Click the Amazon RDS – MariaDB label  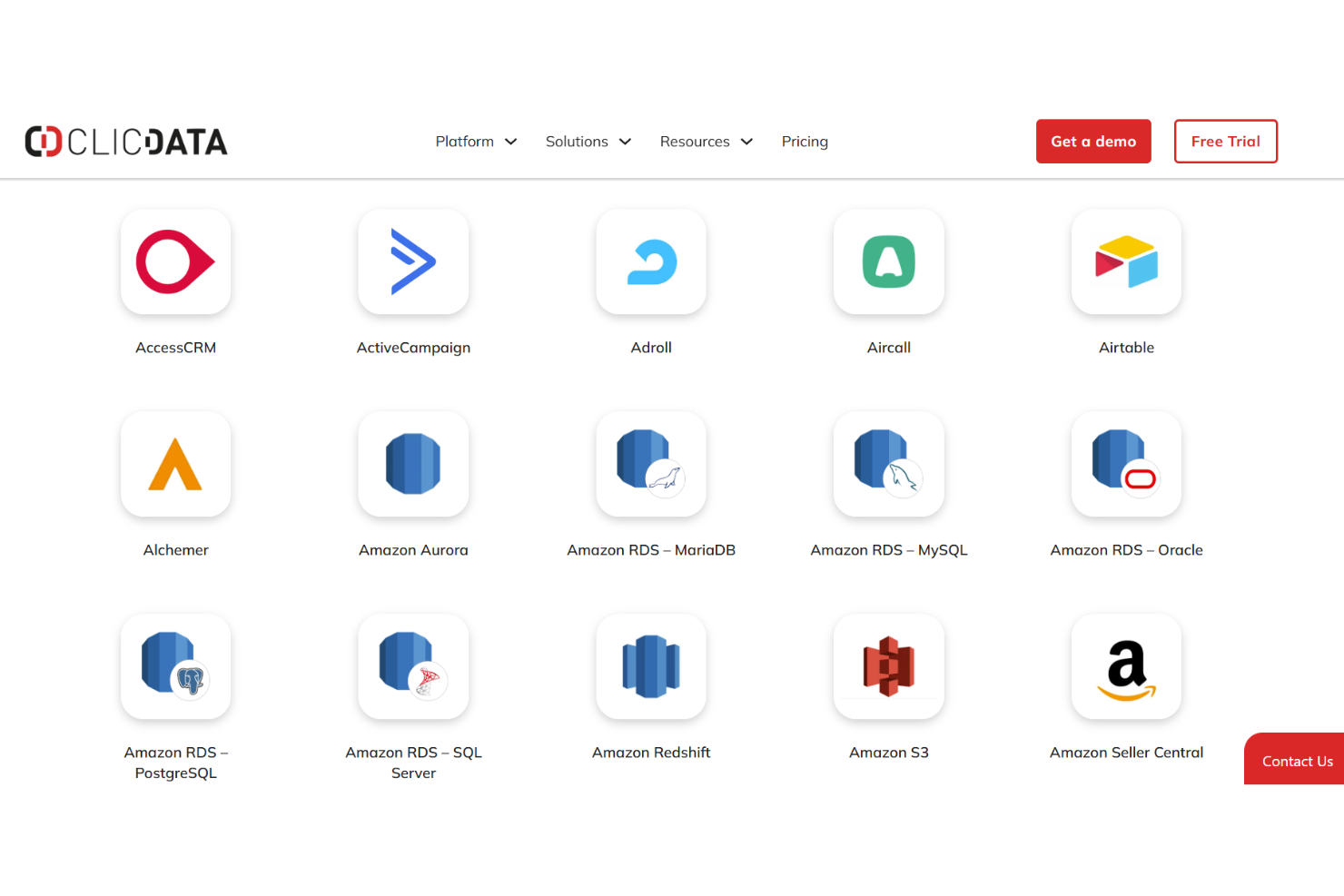[x=651, y=550]
